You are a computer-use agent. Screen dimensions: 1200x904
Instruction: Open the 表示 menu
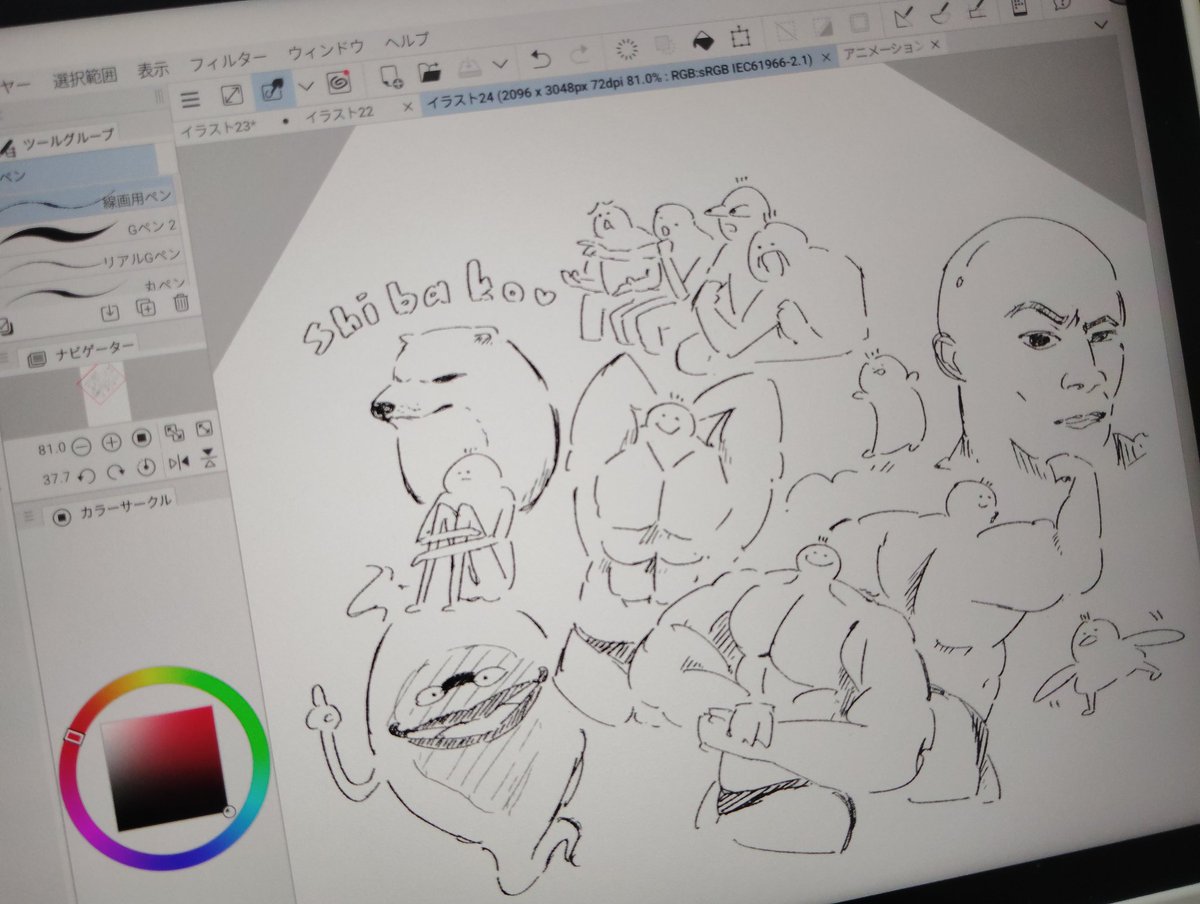pos(153,69)
